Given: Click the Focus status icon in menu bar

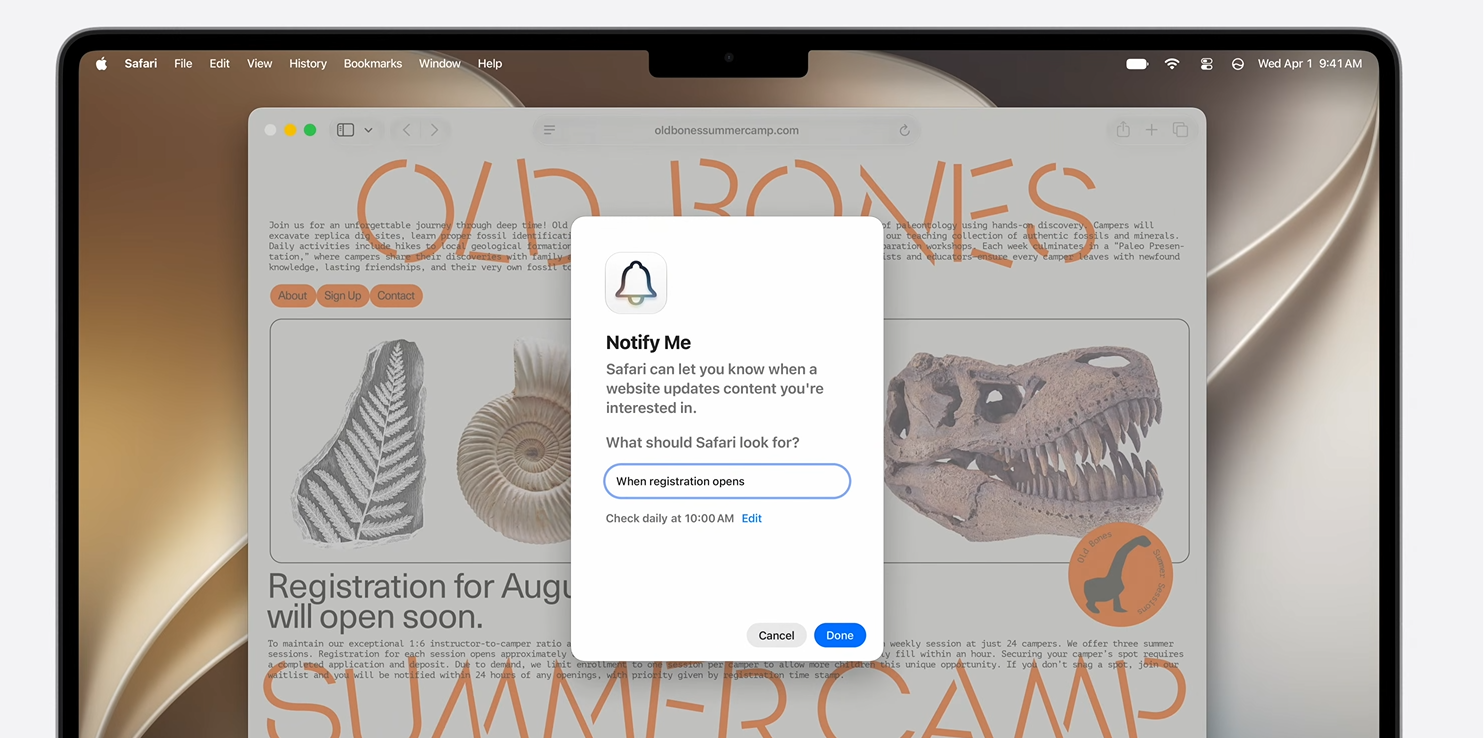Looking at the screenshot, I should pos(1238,64).
